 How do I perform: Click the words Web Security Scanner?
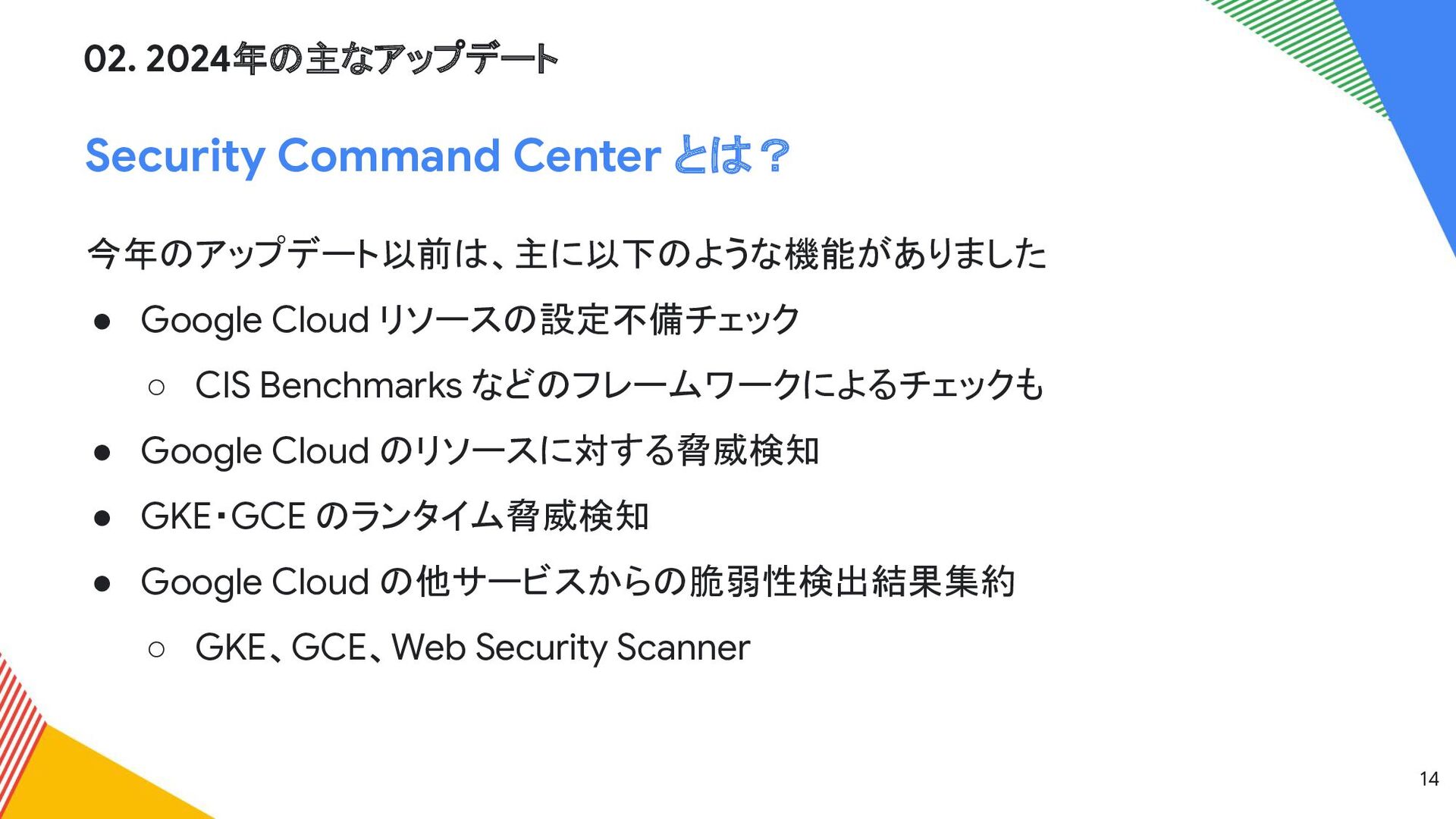(x=571, y=648)
